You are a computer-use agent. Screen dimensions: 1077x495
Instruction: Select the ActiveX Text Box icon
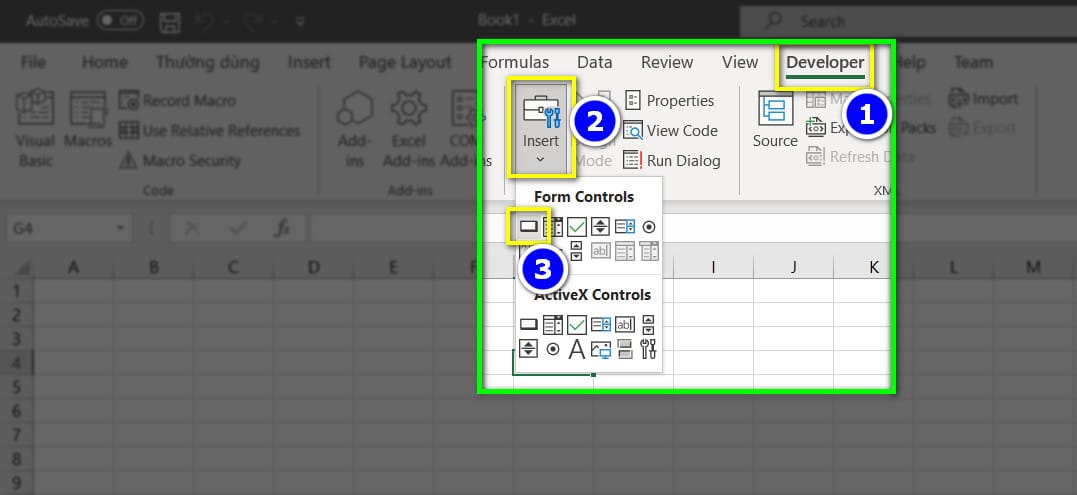[625, 324]
